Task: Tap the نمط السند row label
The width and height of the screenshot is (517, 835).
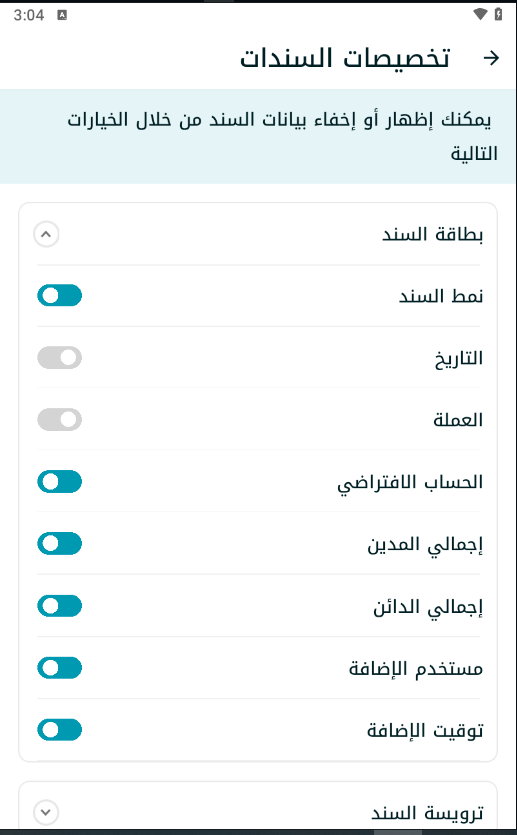Action: tap(441, 296)
